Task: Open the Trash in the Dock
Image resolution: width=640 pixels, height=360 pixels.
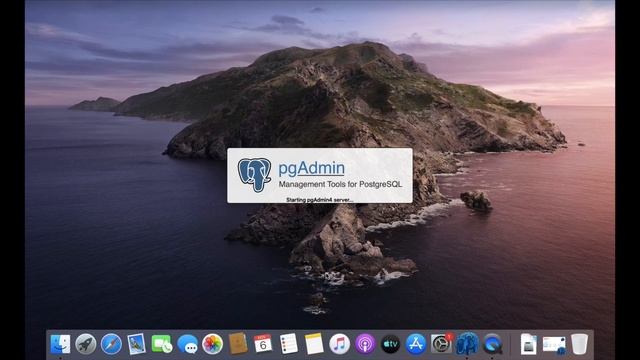Action: (579, 344)
